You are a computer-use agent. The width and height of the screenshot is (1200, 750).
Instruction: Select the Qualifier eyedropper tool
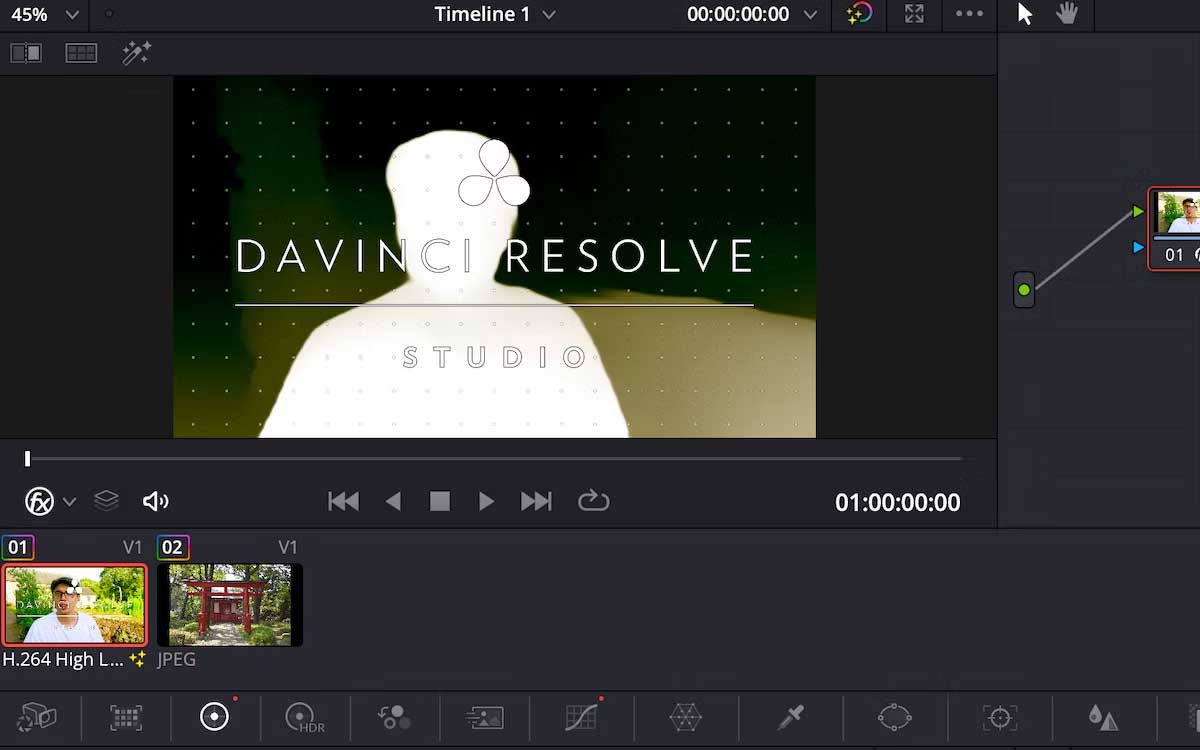(790, 717)
